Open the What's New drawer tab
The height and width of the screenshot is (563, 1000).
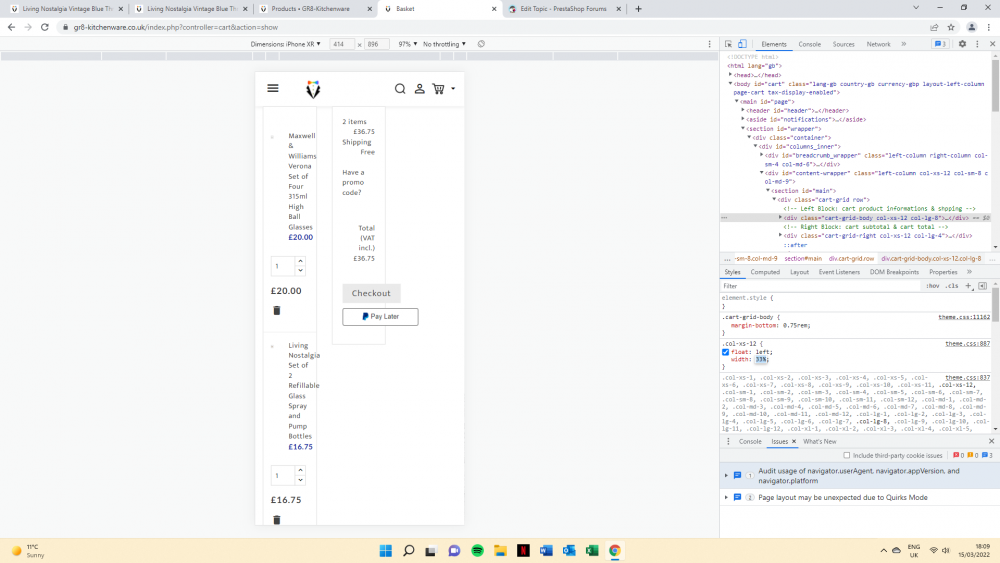pyautogui.click(x=820, y=441)
